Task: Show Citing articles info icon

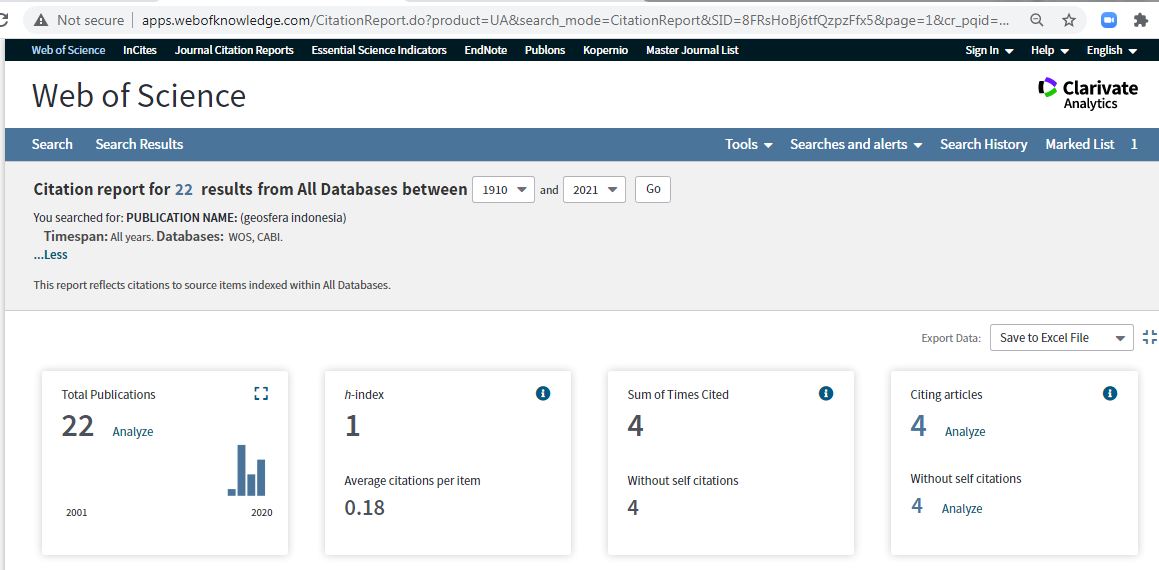Action: [x=1109, y=393]
